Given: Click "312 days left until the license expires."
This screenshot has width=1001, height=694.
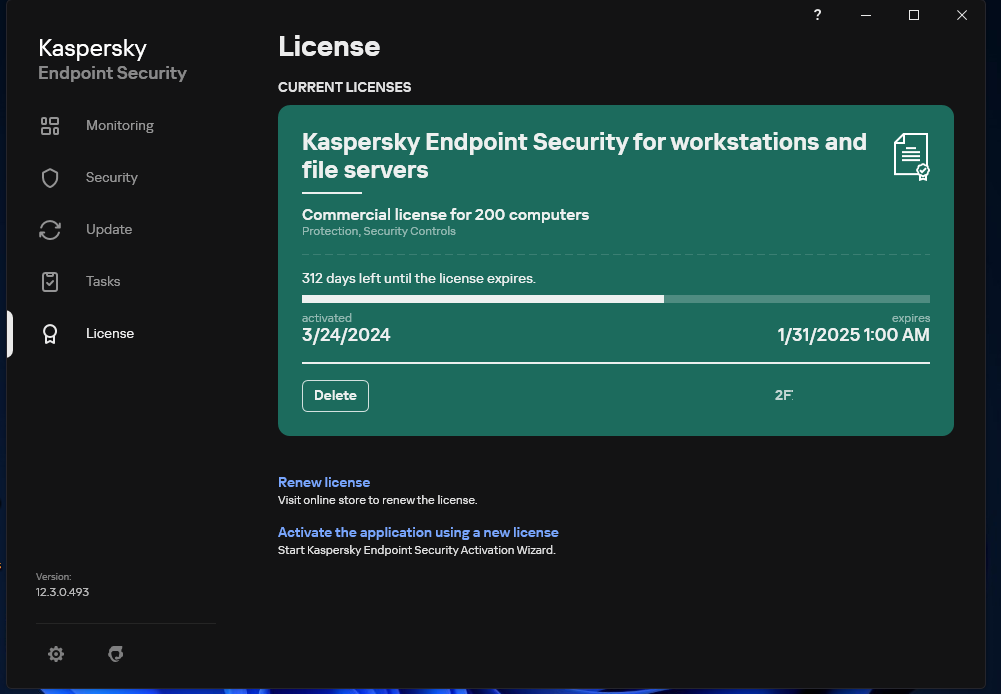Looking at the screenshot, I should coord(419,279).
